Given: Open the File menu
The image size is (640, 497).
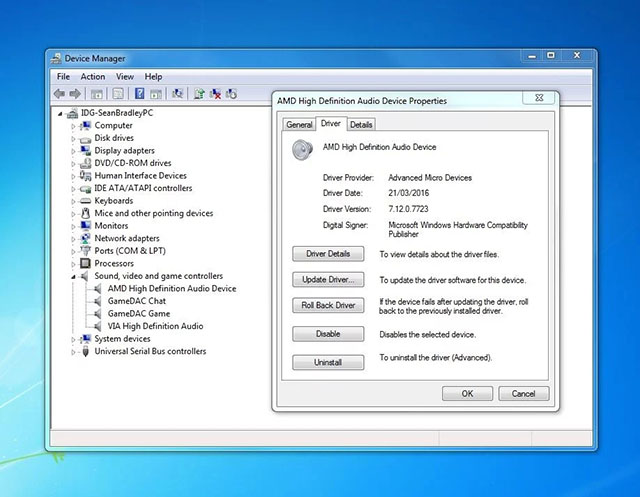Looking at the screenshot, I should (x=63, y=77).
